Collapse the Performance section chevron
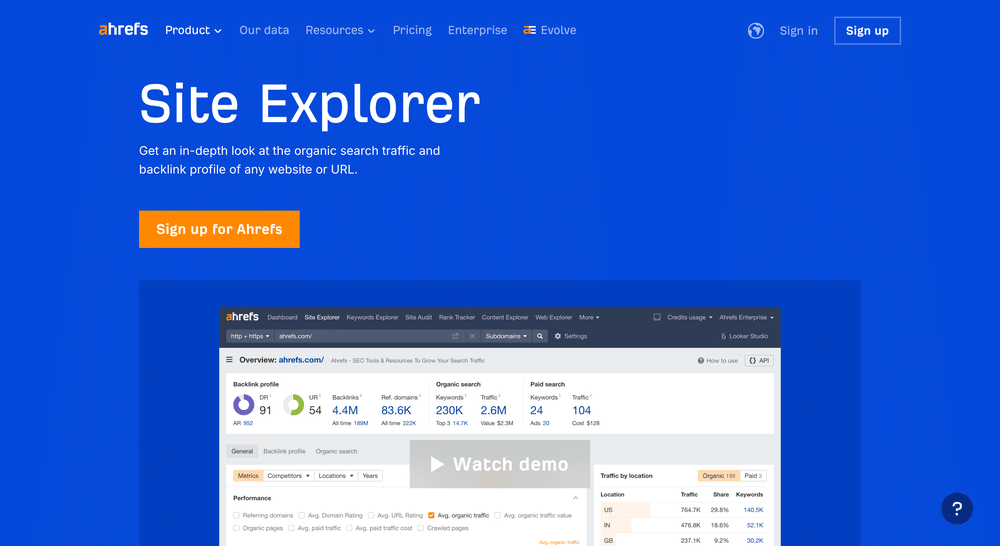Image resolution: width=1000 pixels, height=546 pixels. [575, 498]
